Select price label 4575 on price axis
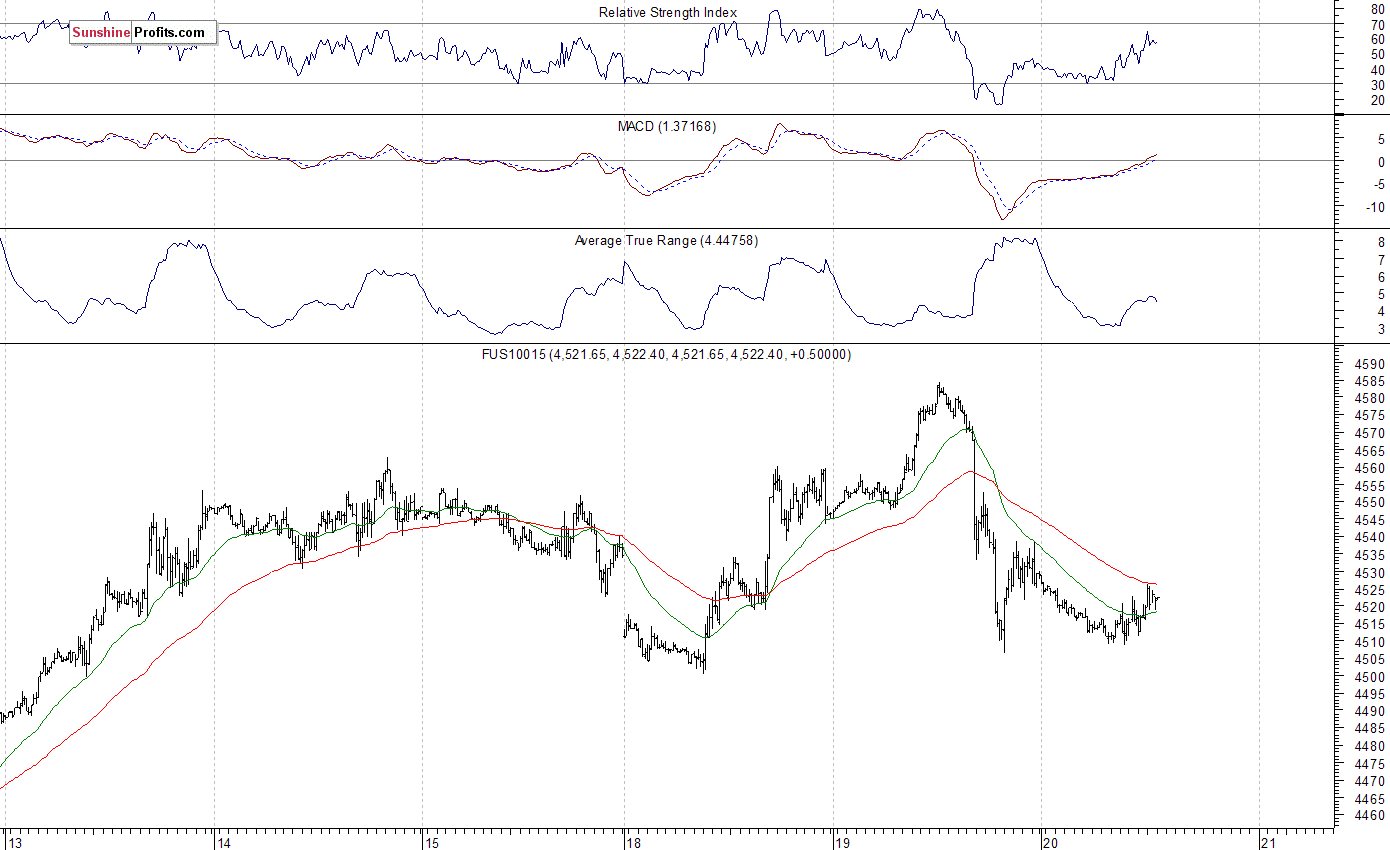The image size is (1390, 850). tap(1372, 416)
